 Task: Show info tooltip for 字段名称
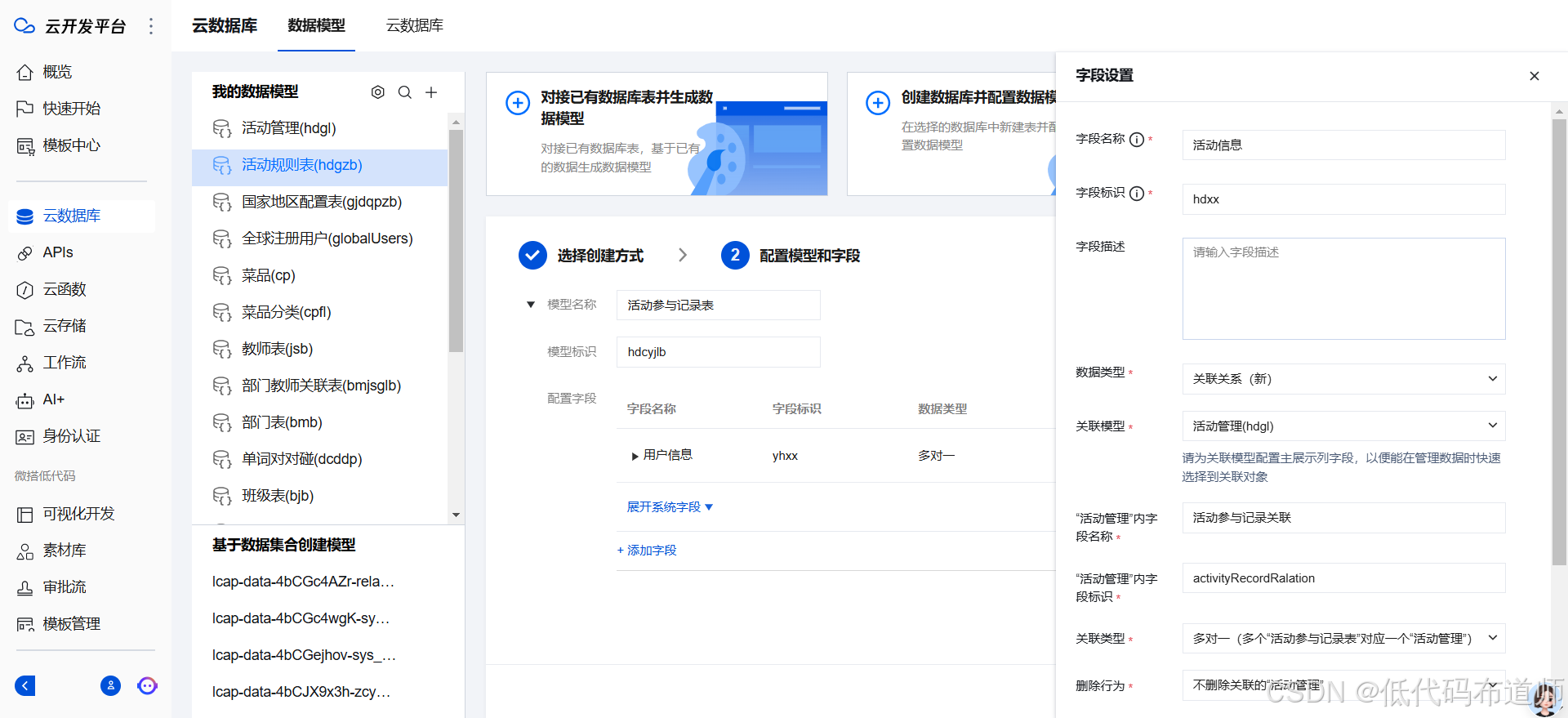click(x=1137, y=140)
